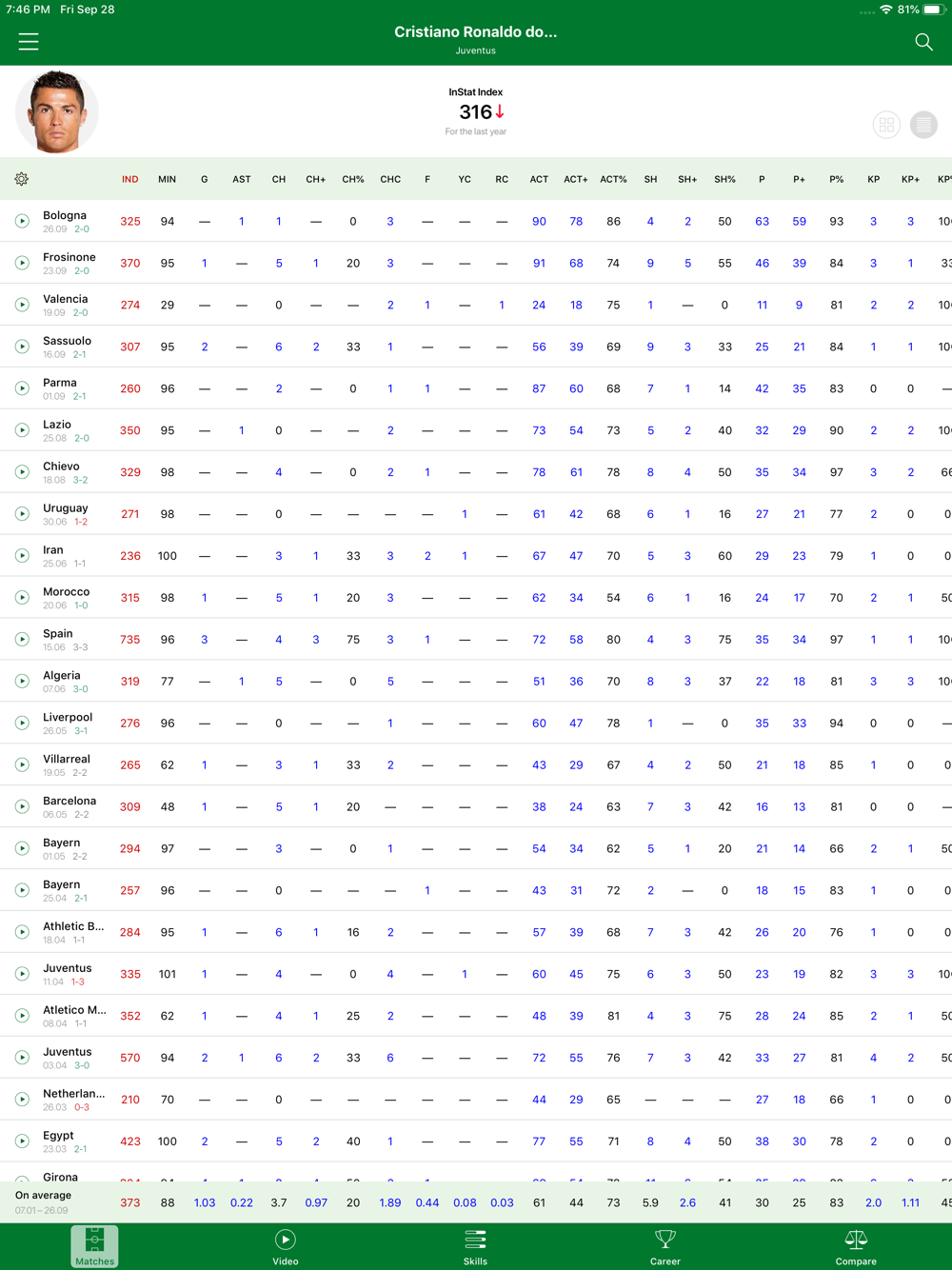The image size is (952, 1270).
Task: Open Liverpool 3-1 match row
Action: (476, 724)
